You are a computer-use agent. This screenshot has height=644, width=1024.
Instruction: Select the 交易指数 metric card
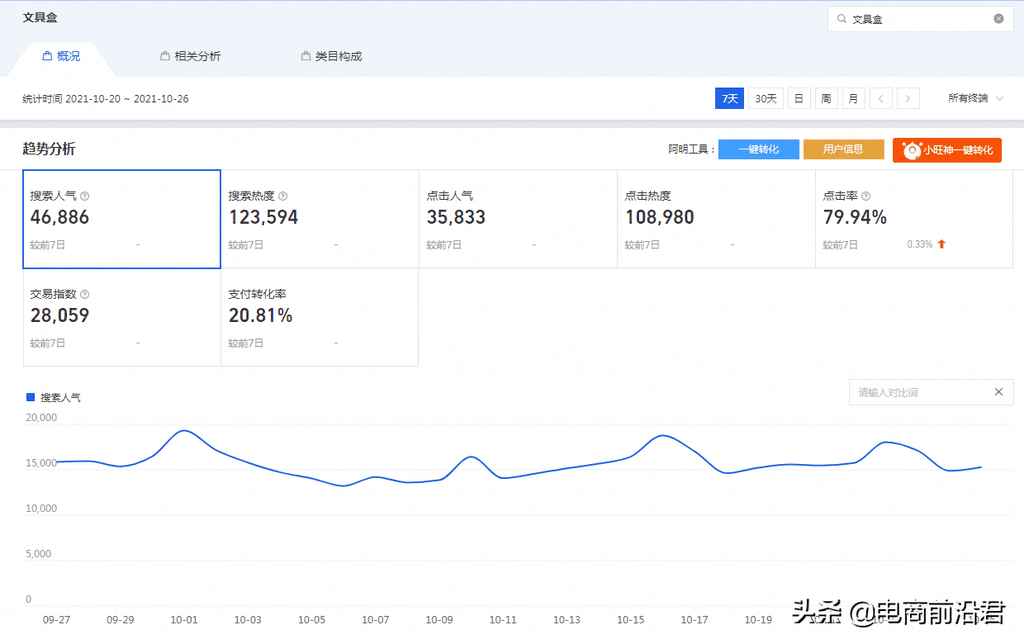pos(121,317)
